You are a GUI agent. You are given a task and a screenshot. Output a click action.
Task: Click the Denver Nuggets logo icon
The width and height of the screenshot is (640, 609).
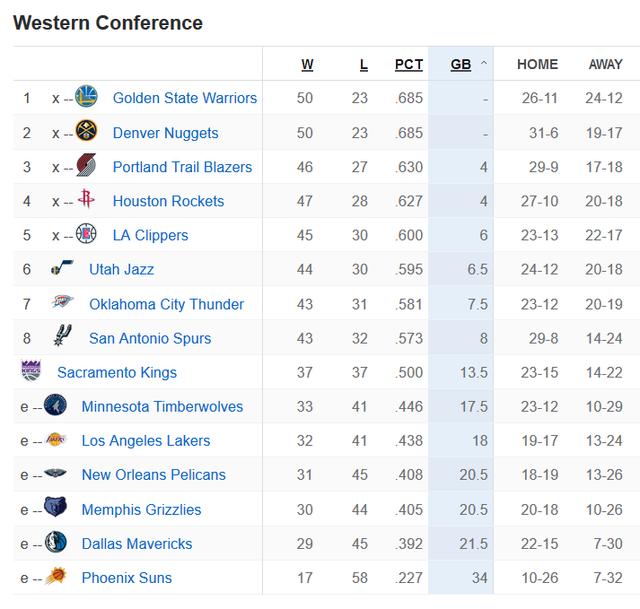(x=86, y=131)
